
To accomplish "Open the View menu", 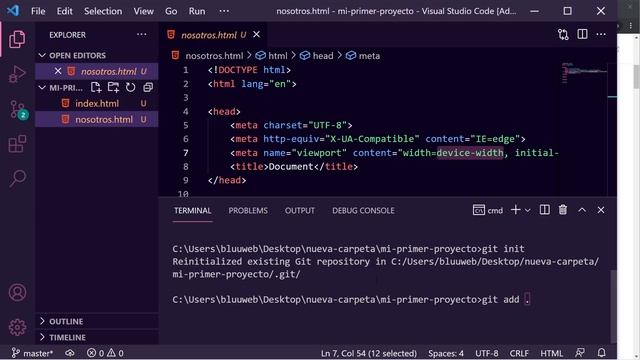I will pos(144,11).
